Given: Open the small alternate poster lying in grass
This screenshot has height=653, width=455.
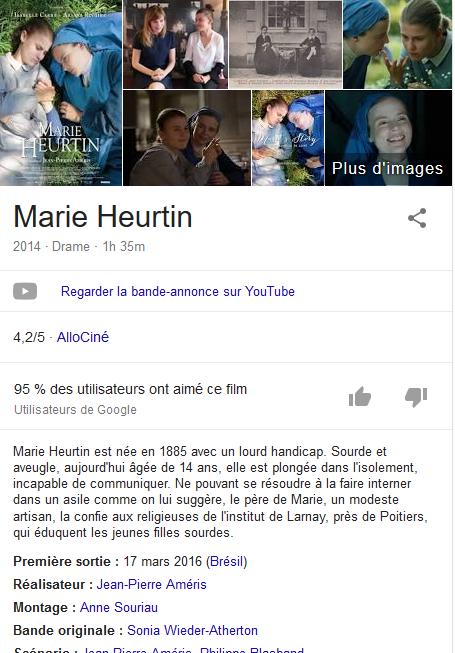Looking at the screenshot, I should [x=288, y=138].
